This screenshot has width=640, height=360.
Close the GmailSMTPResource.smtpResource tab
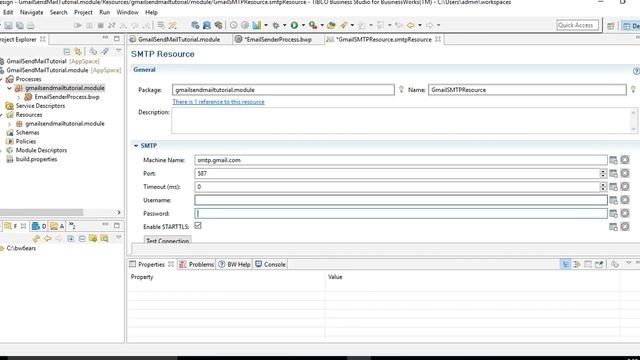coord(438,39)
